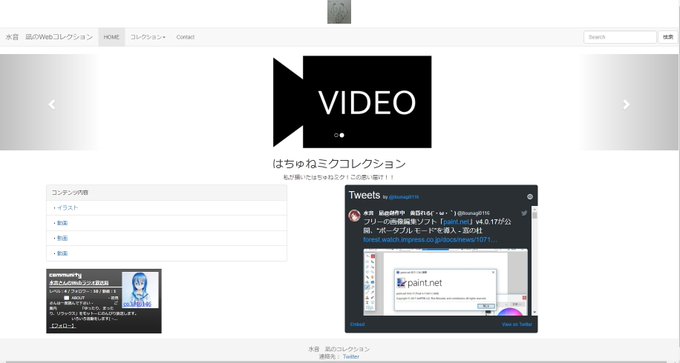
Task: Click the VIDEO camera slide image
Action: (x=352, y=101)
